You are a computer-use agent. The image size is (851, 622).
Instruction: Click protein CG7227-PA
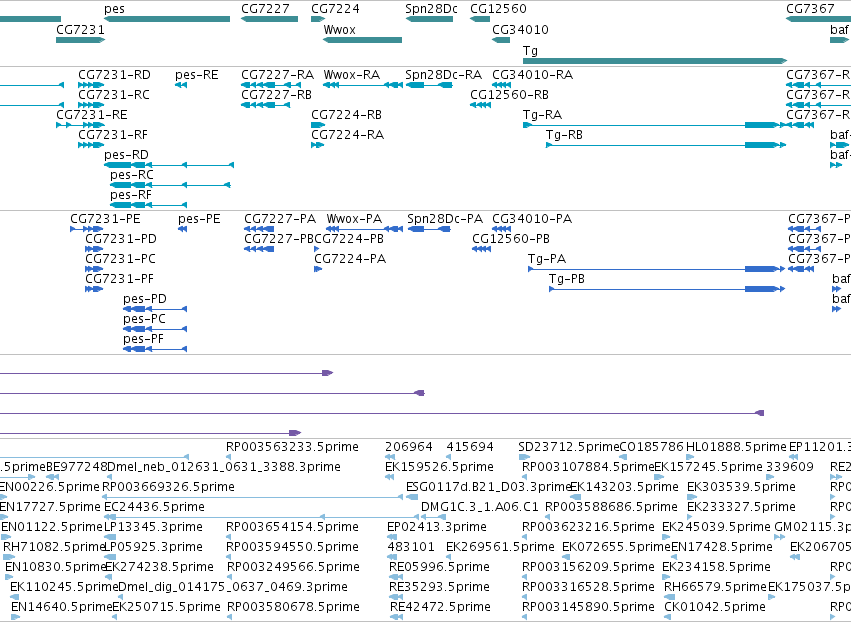[x=280, y=219]
